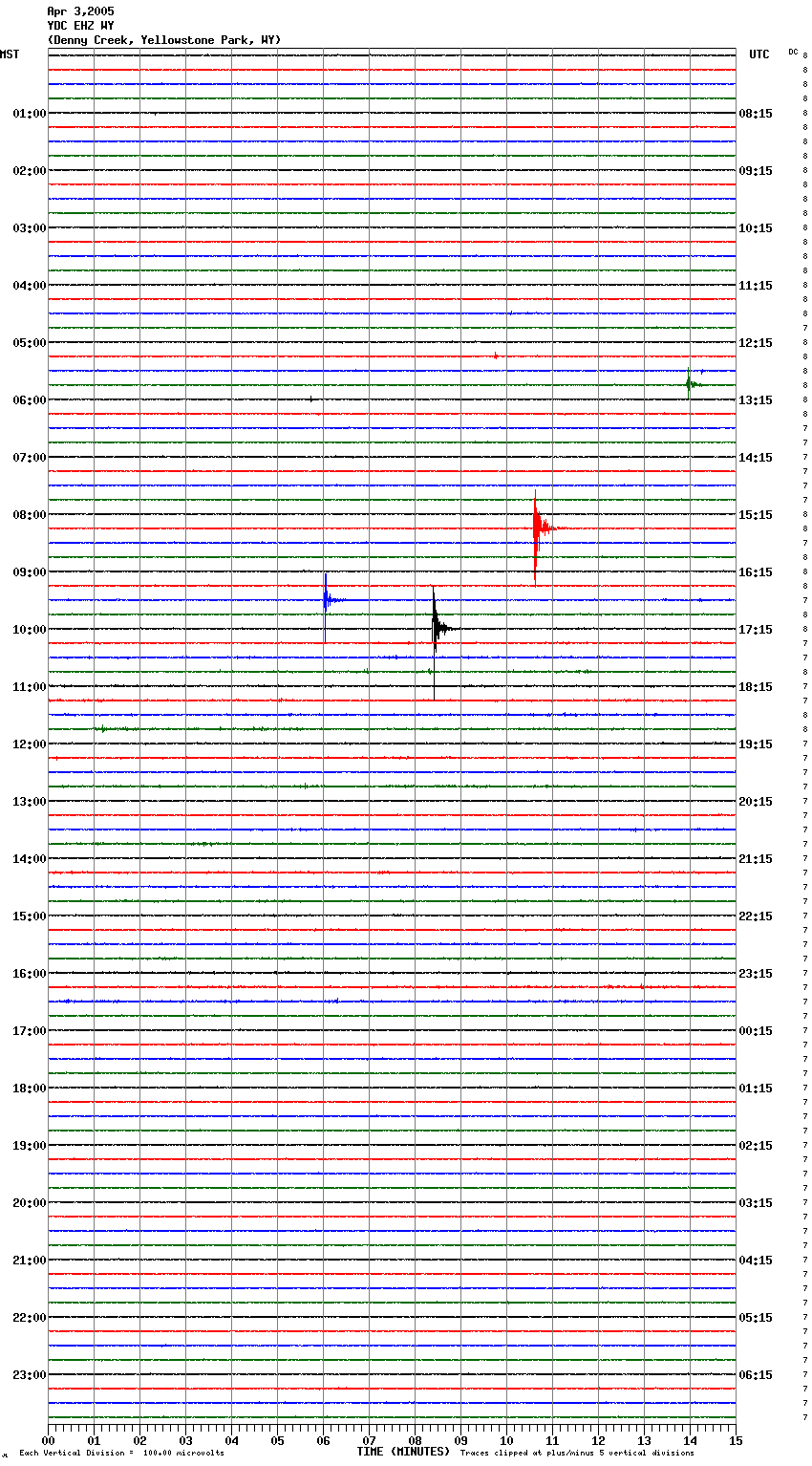812x1466 pixels.
Task: Select the 05:00 MST row label
Action: pyautogui.click(x=29, y=343)
